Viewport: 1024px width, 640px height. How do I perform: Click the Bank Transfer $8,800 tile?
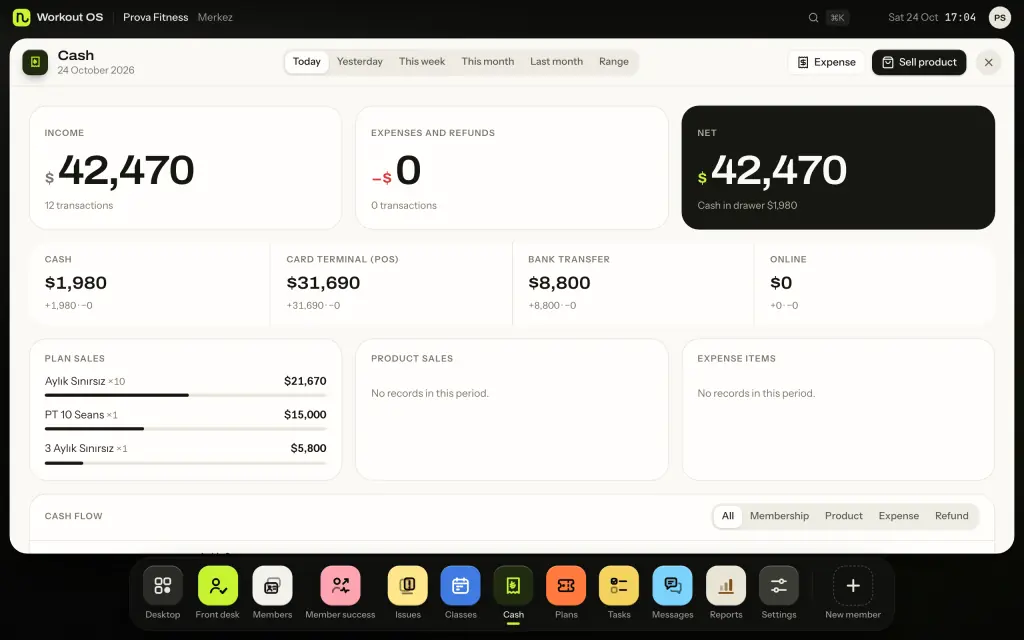pyautogui.click(x=633, y=283)
